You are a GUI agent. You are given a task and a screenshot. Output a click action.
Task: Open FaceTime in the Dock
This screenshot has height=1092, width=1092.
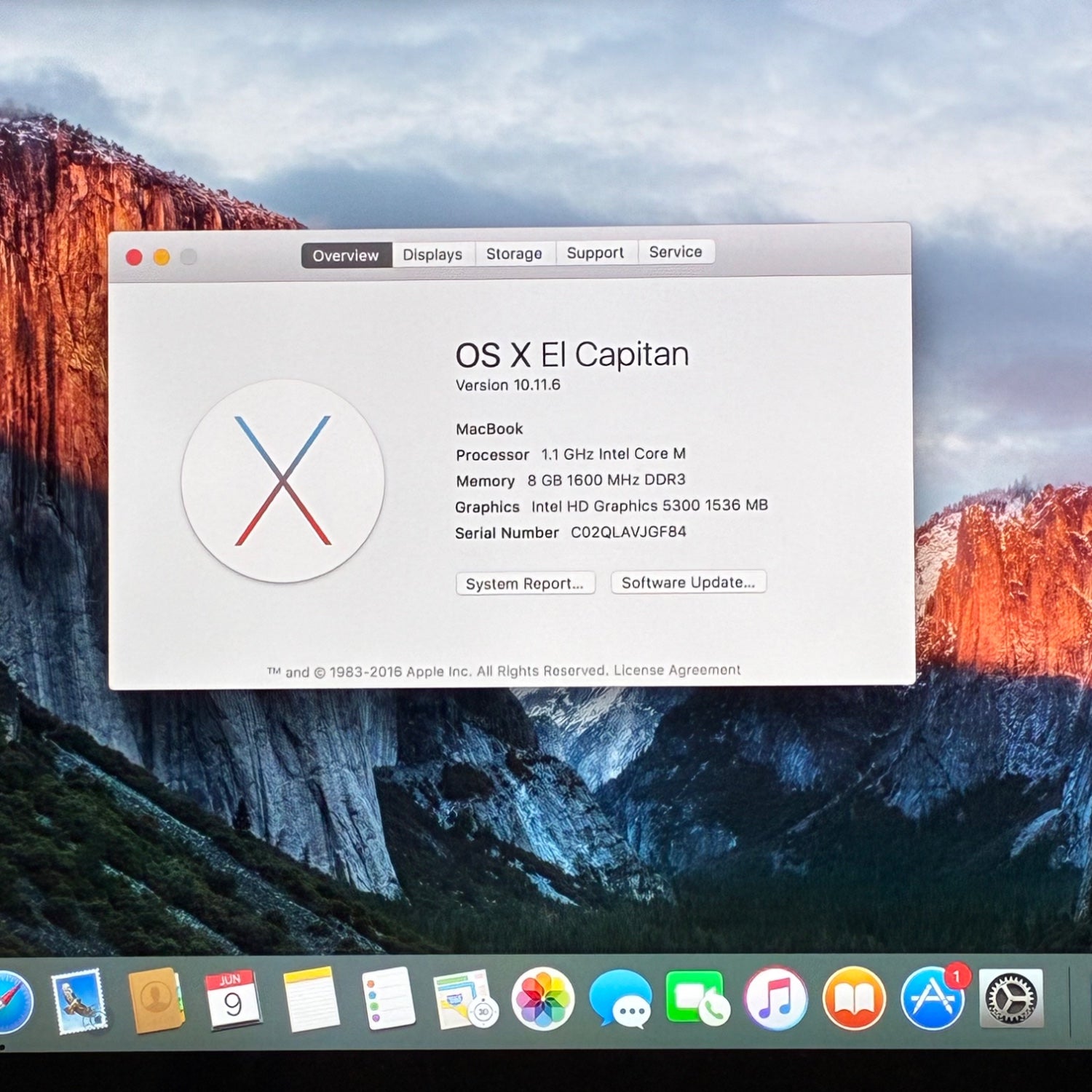tap(697, 999)
